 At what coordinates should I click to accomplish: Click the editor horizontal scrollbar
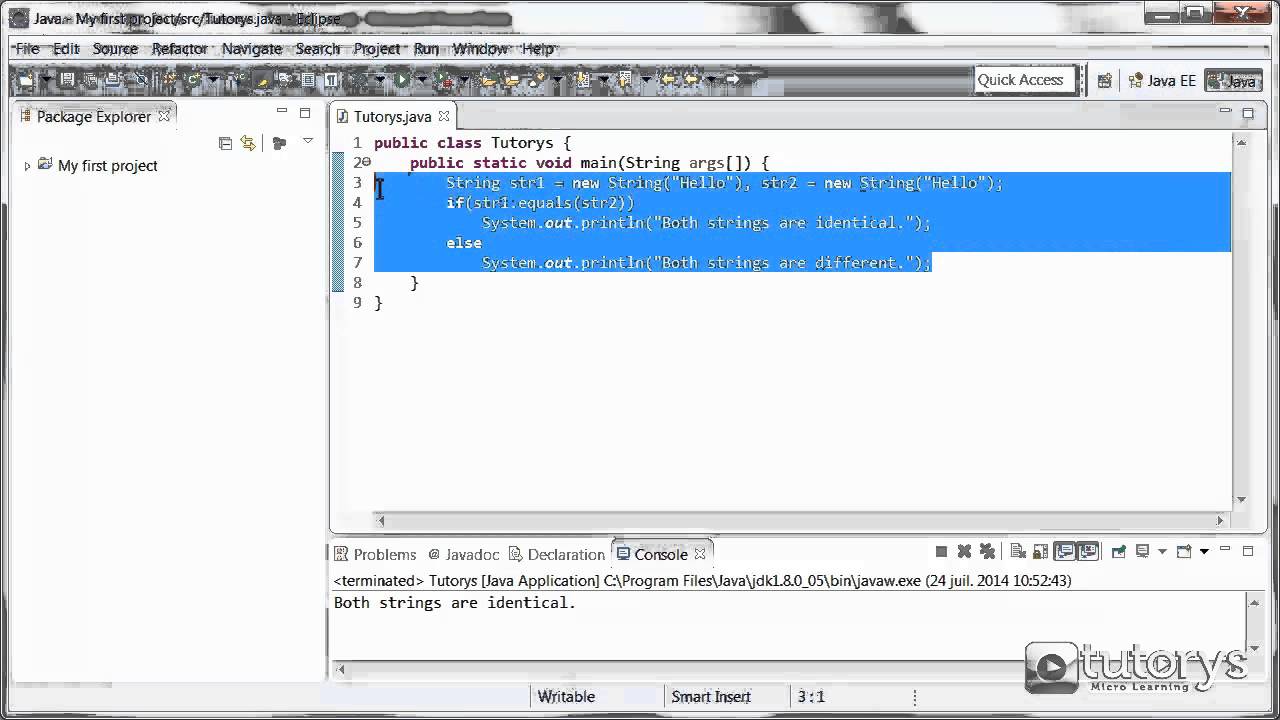point(800,520)
